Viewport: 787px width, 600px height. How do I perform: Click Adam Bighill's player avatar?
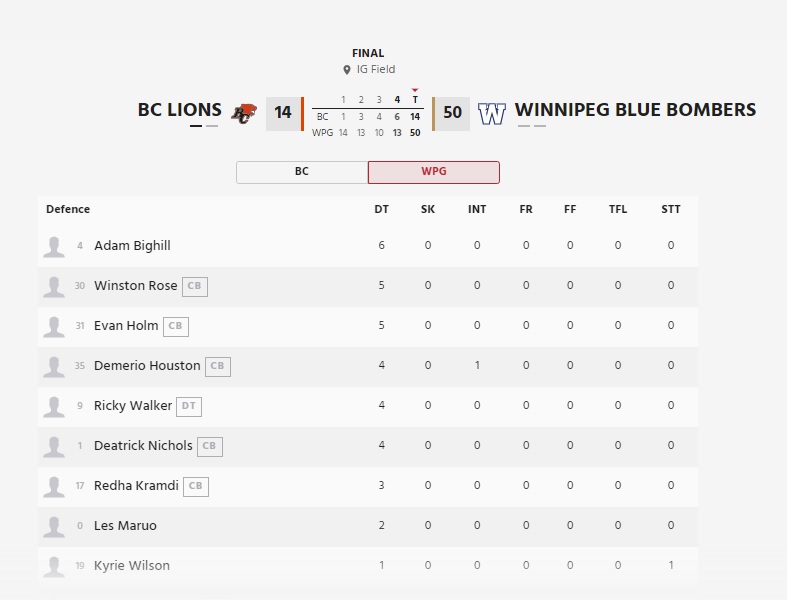(54, 246)
